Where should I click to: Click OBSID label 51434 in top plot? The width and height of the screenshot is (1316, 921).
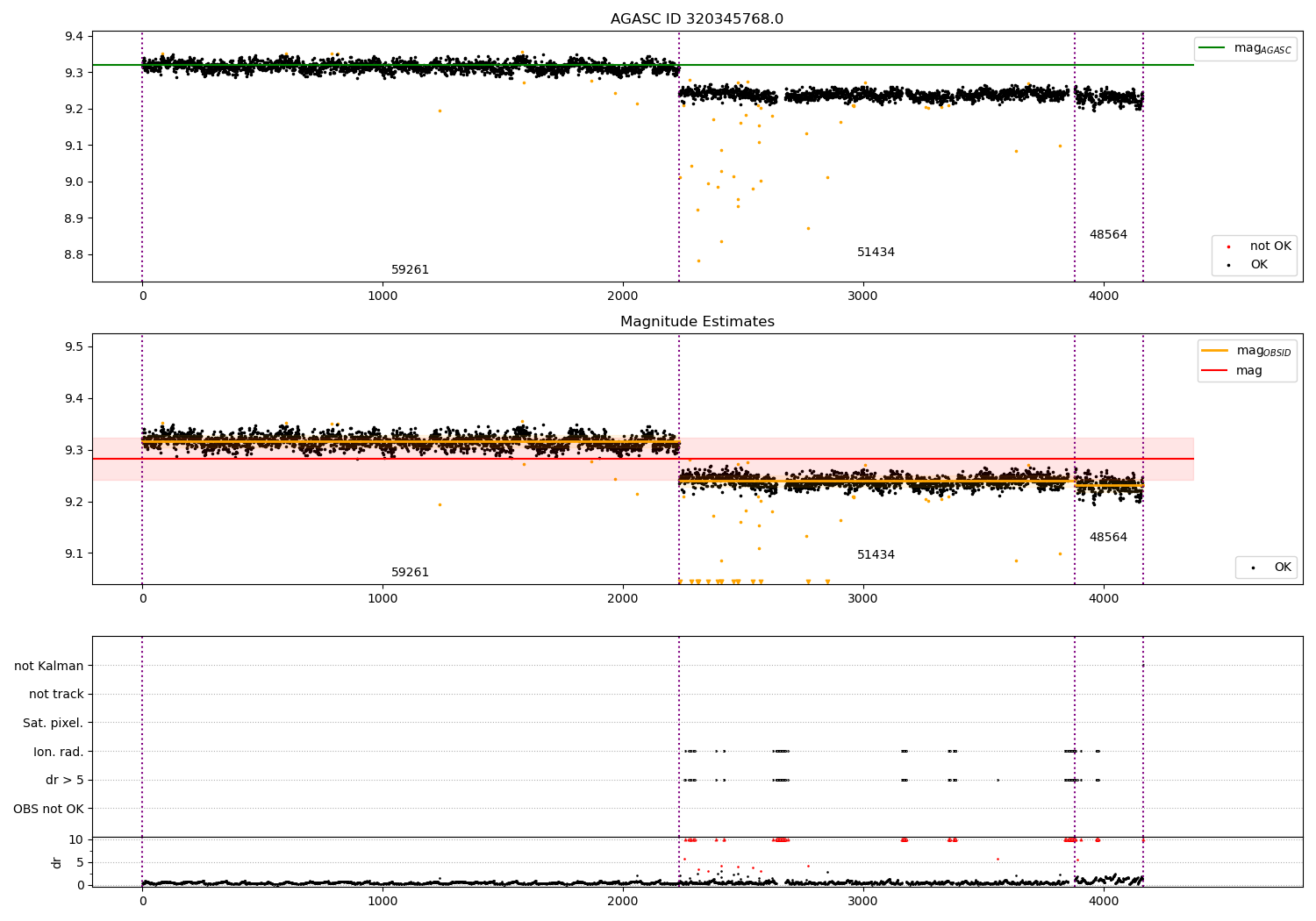pos(876,253)
